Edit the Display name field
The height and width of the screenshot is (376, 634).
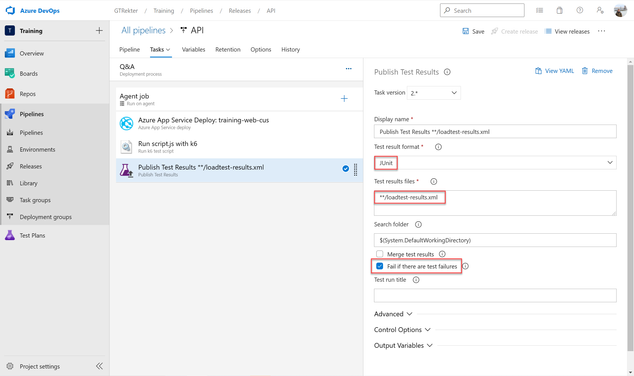coord(495,131)
